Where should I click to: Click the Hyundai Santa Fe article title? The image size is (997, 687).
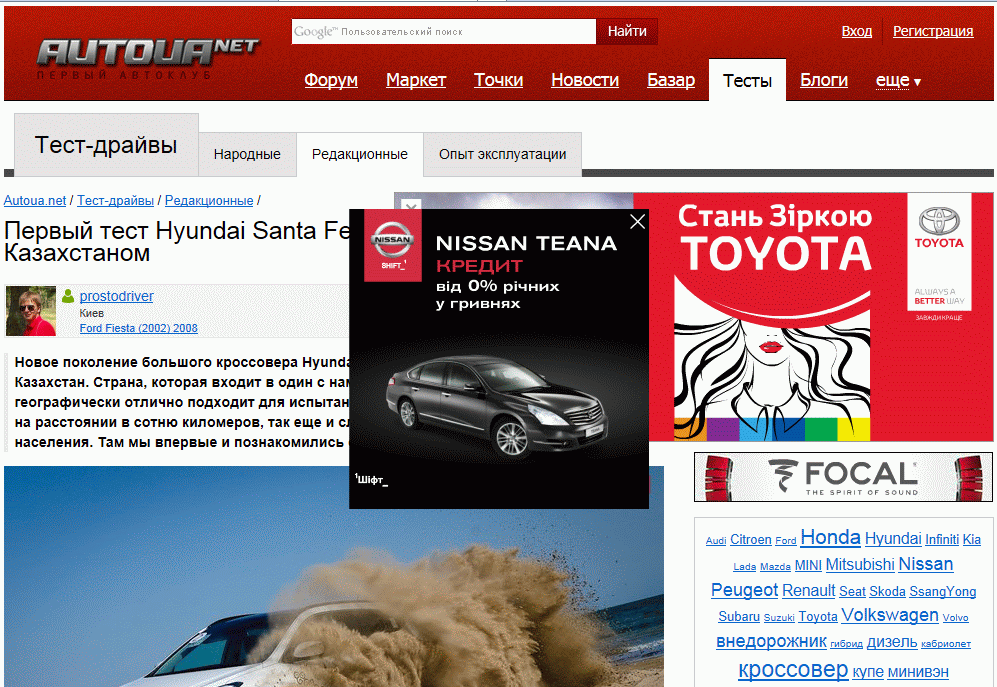tap(177, 241)
